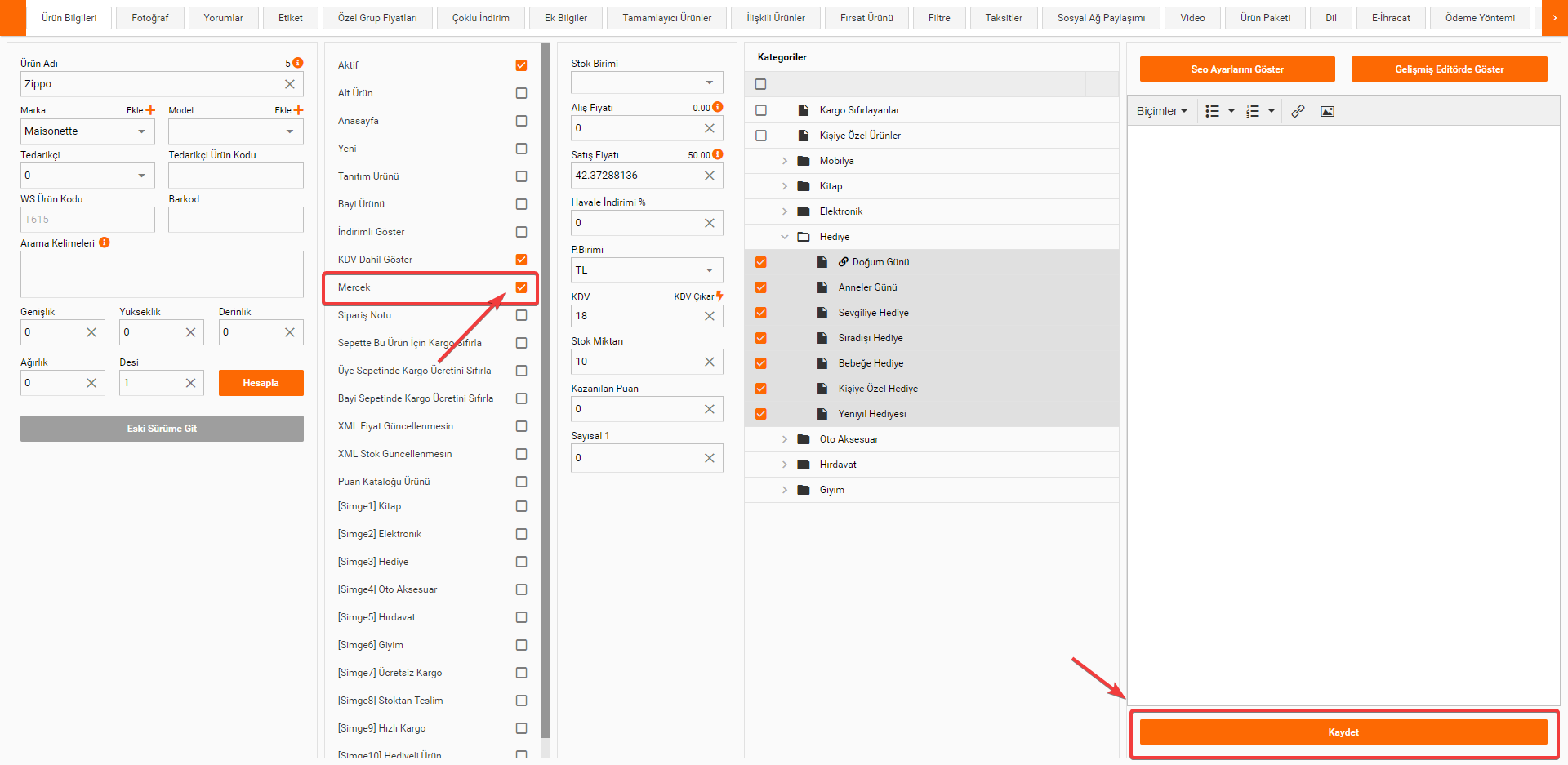Image resolution: width=1568 pixels, height=765 pixels.
Task: Click the Marka Ekle plus icon
Action: 150,110
